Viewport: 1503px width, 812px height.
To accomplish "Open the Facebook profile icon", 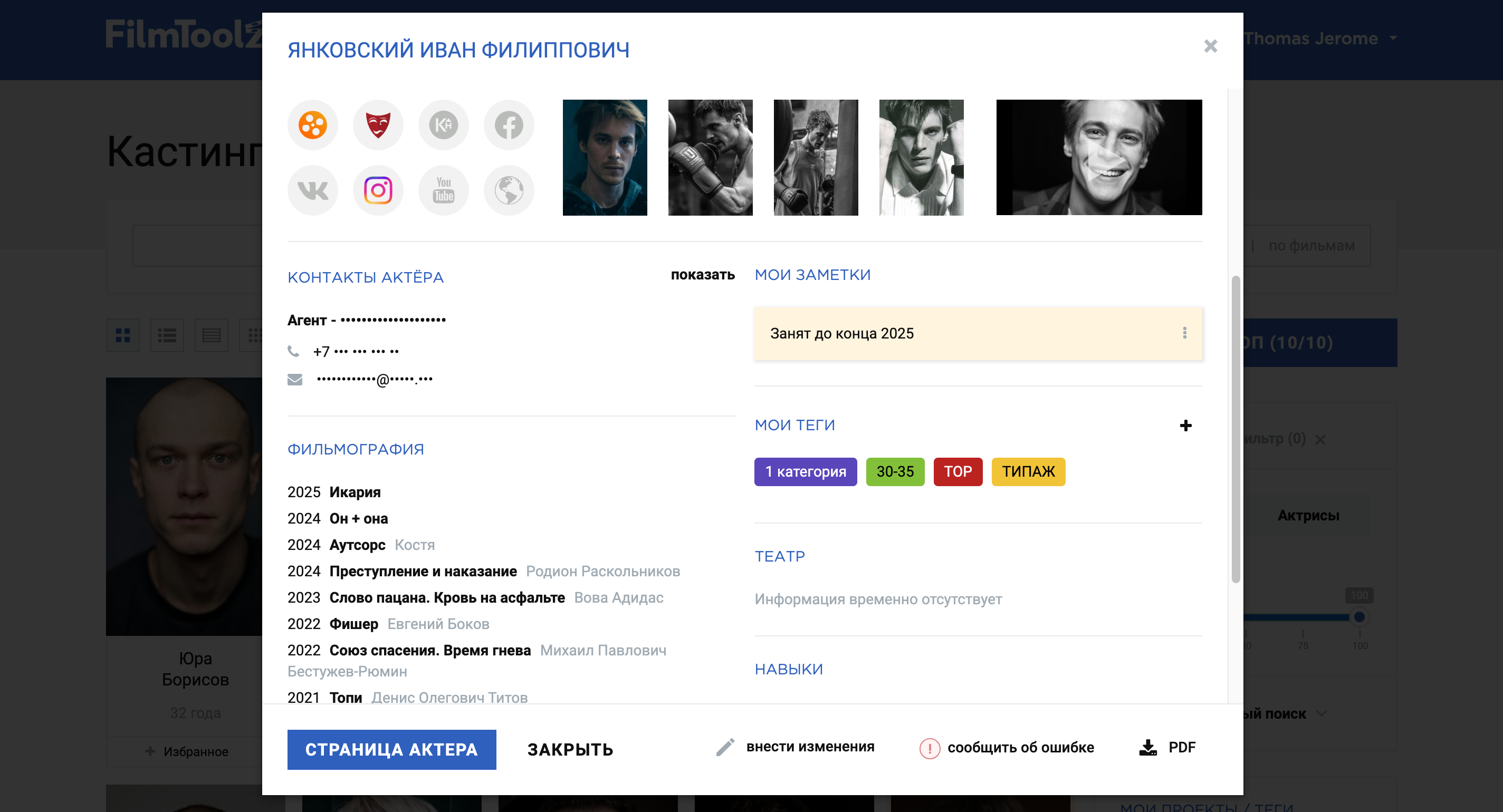I will (509, 125).
